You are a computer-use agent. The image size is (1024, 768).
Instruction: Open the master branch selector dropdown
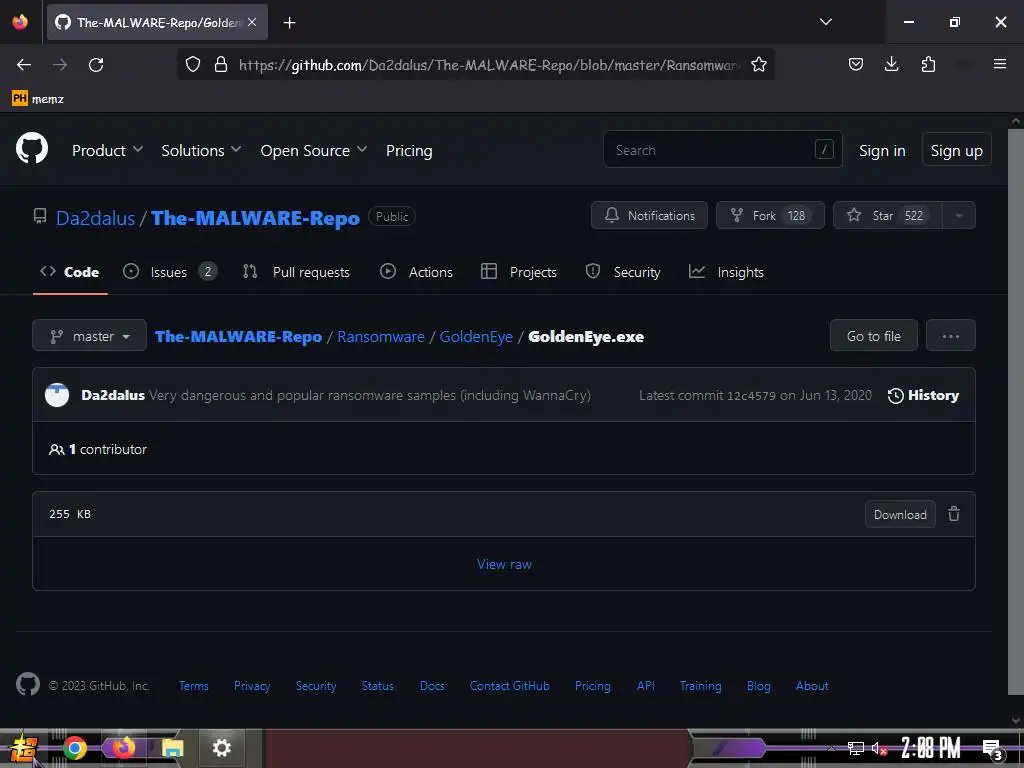(x=89, y=336)
